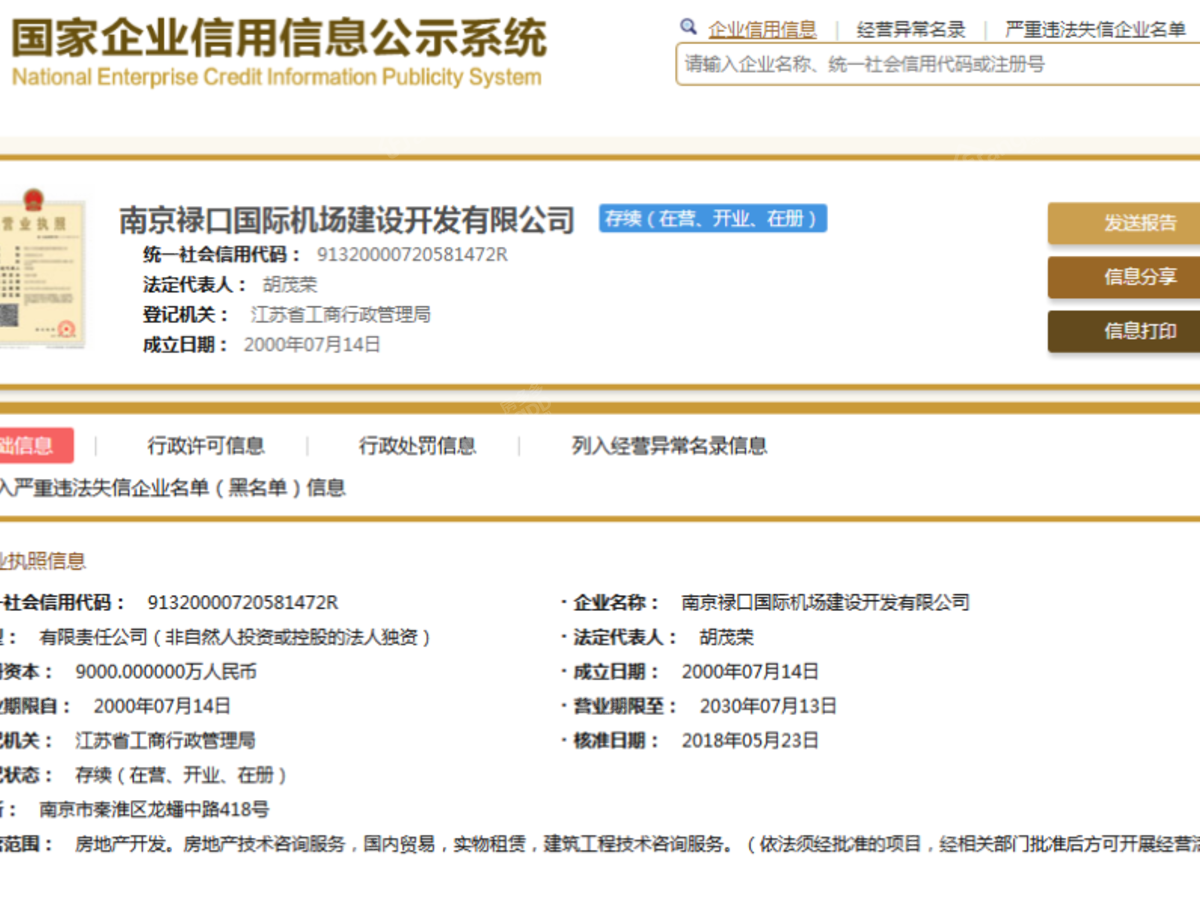Click the blue 存续(在营、开业、在册) status badge
1200x900 pixels.
click(713, 218)
